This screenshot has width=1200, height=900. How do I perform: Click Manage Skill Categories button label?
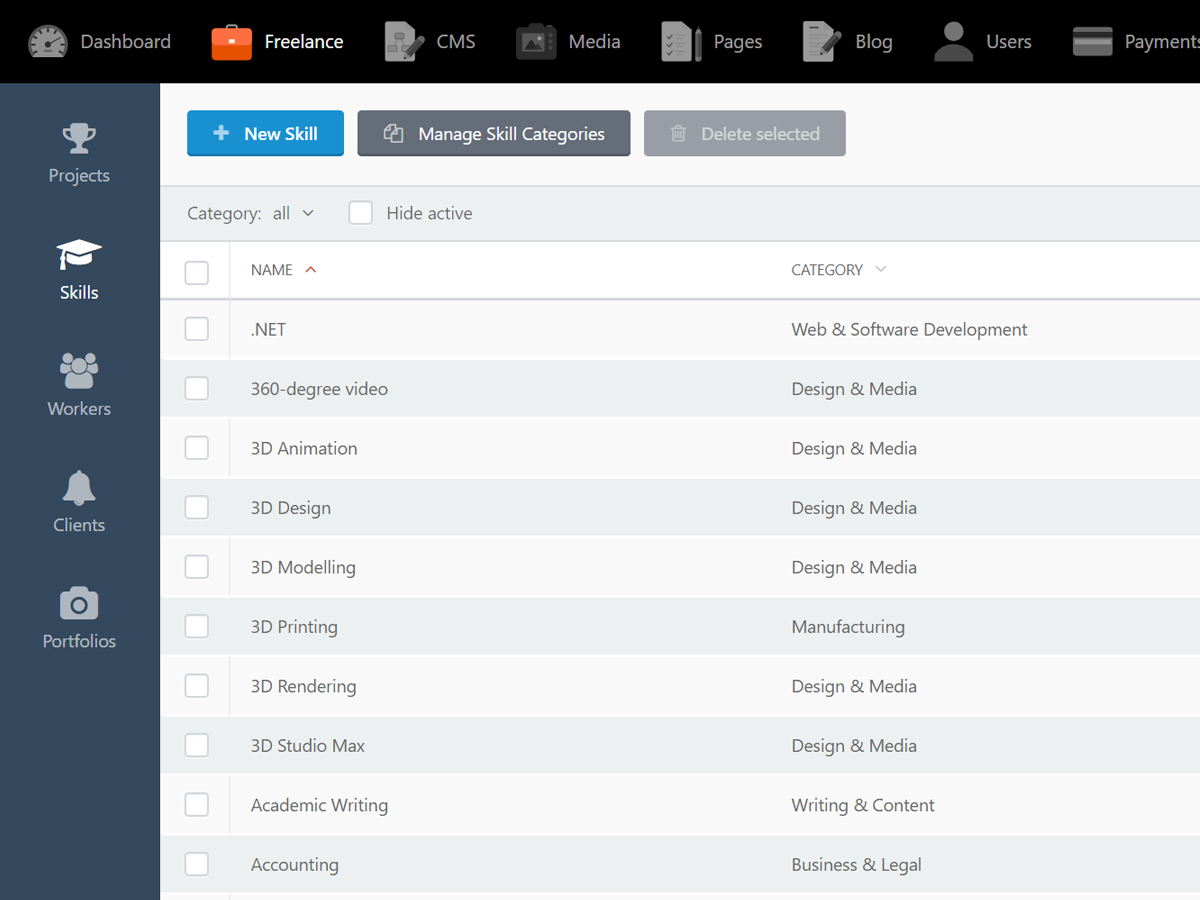coord(511,134)
